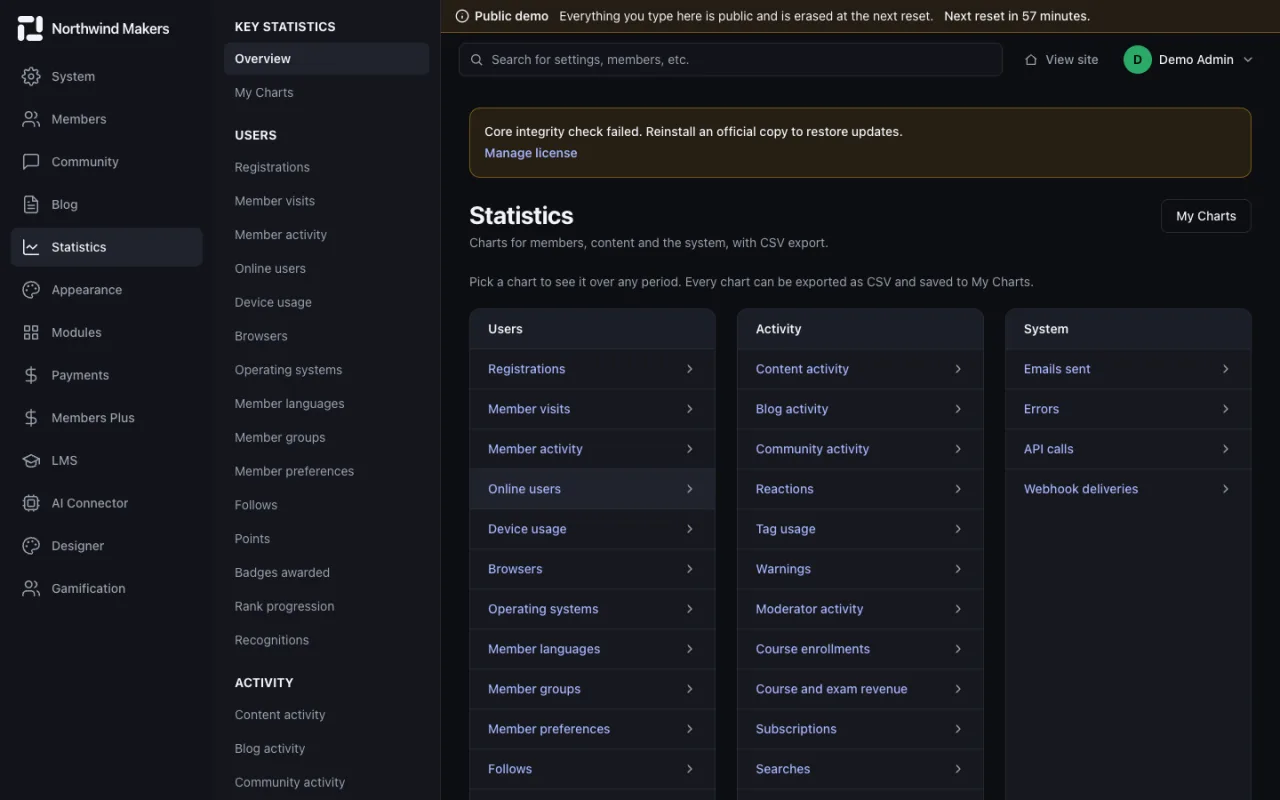Screen dimensions: 1280x800
Task: Click the Public demo info icon
Action: point(462,16)
